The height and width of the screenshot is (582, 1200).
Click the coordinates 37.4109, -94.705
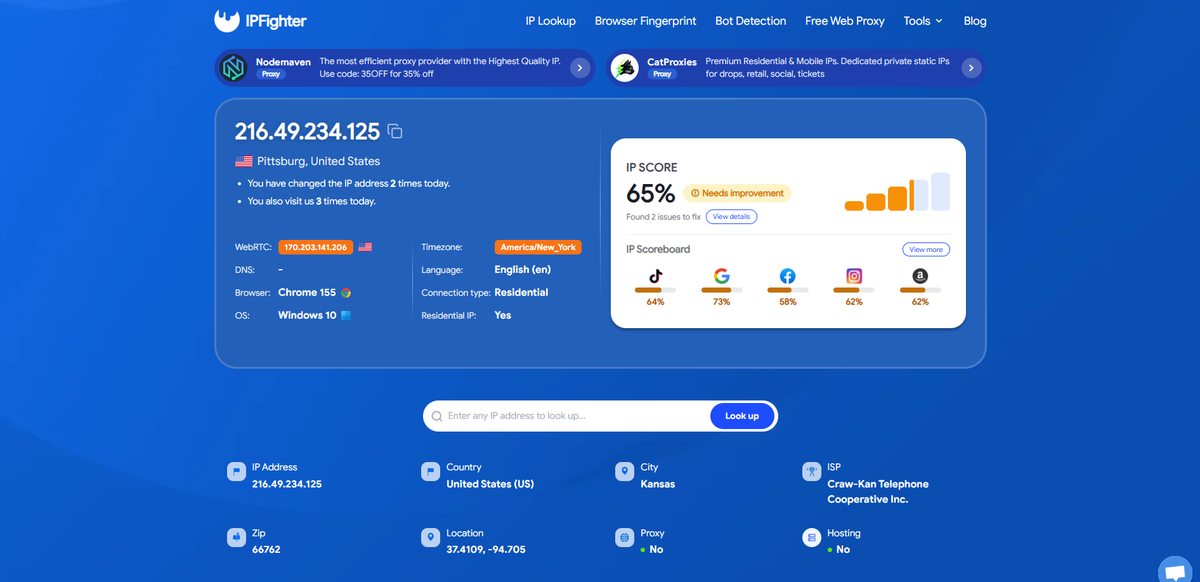click(486, 550)
